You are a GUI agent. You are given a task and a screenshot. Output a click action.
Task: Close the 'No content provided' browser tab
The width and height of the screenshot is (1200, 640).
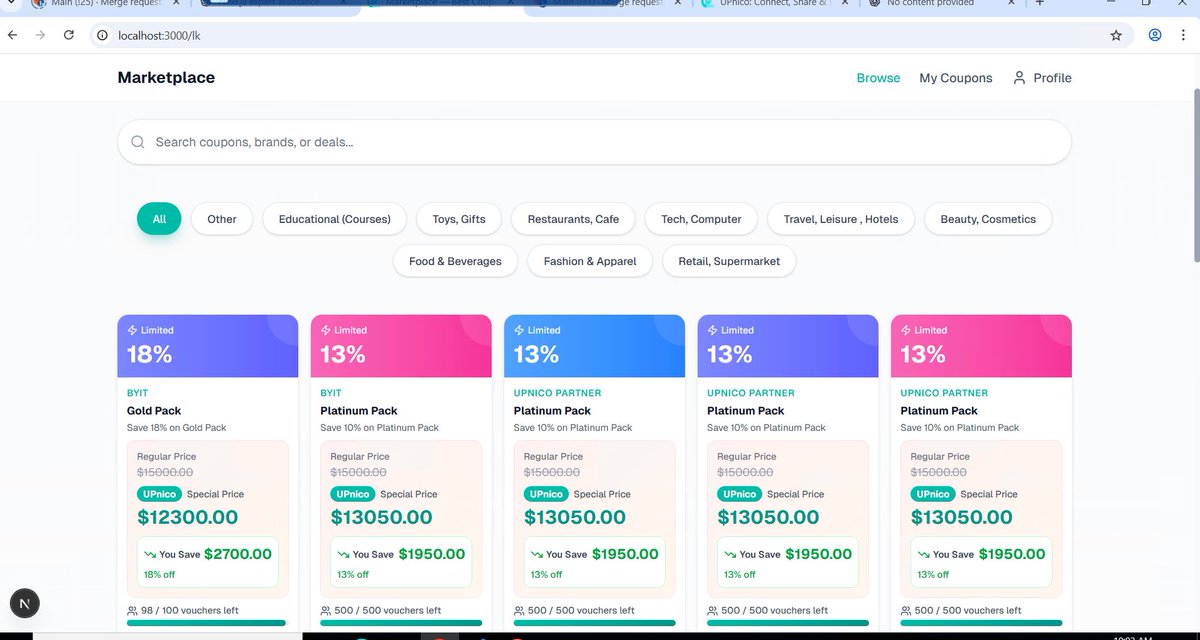1012,3
